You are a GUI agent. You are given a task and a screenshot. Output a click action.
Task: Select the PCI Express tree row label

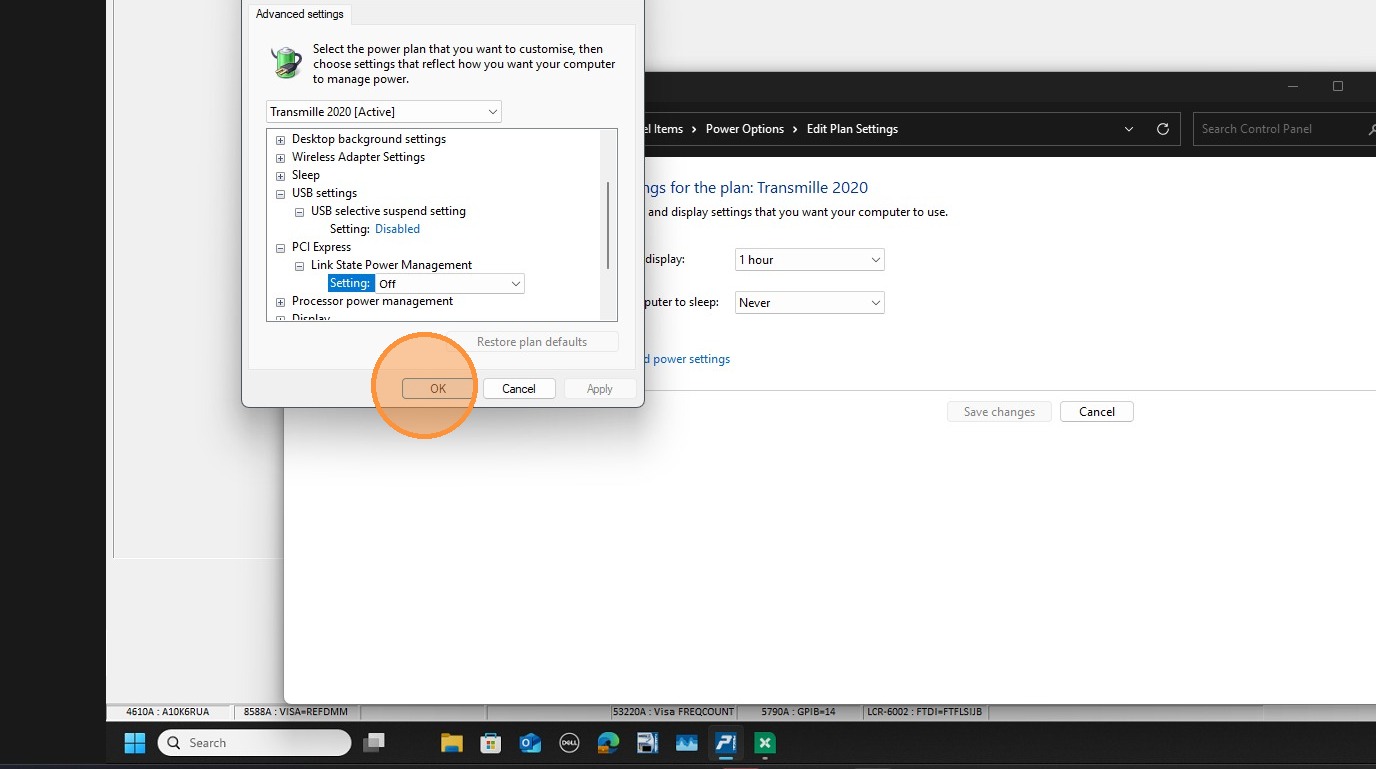coord(321,247)
